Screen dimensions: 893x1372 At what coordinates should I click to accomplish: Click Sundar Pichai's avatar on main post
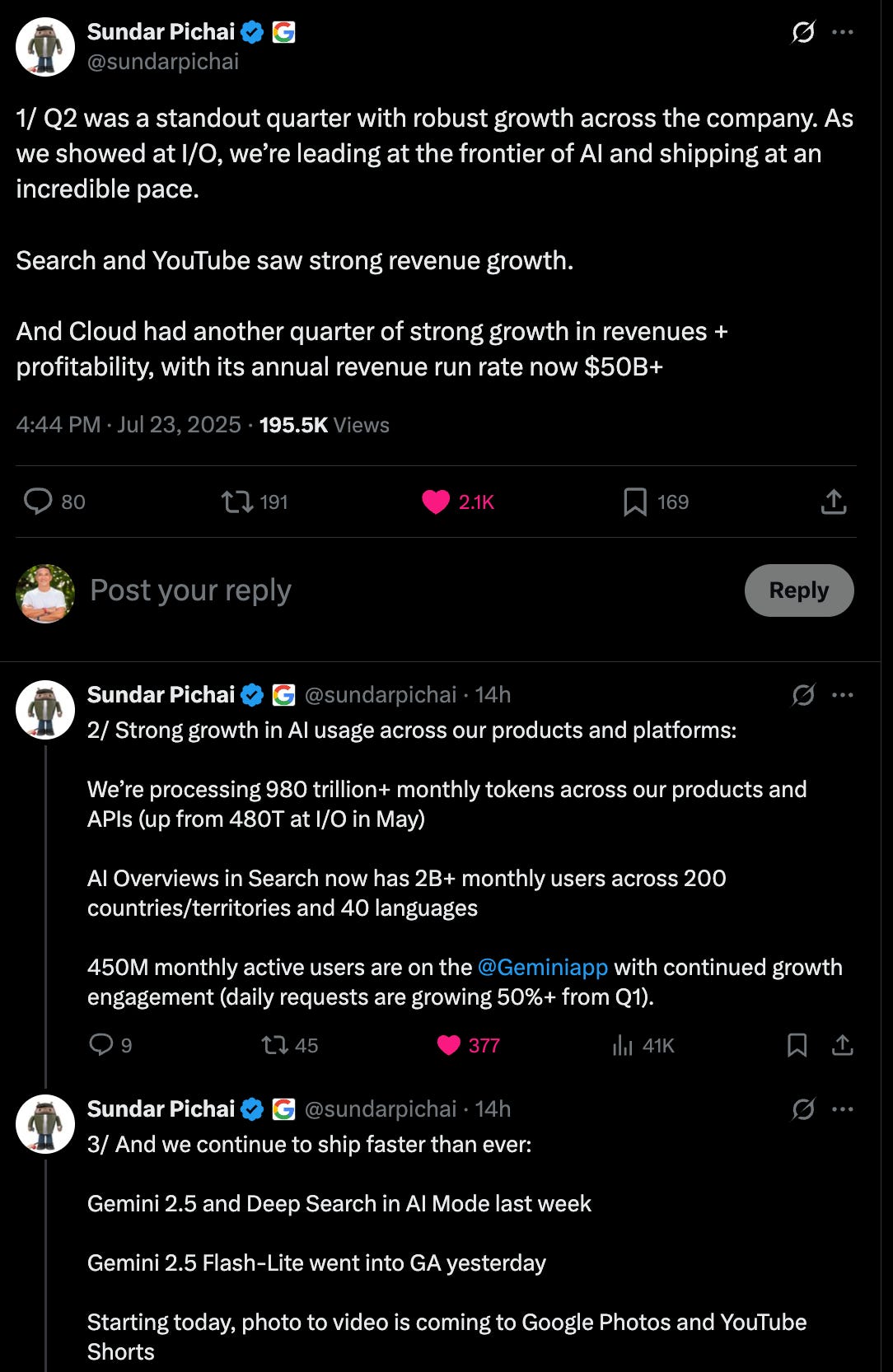click(45, 47)
